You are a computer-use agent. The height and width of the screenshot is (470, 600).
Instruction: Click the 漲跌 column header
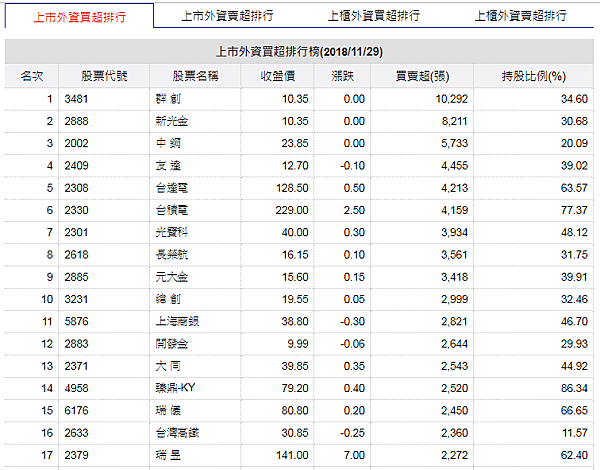(342, 76)
